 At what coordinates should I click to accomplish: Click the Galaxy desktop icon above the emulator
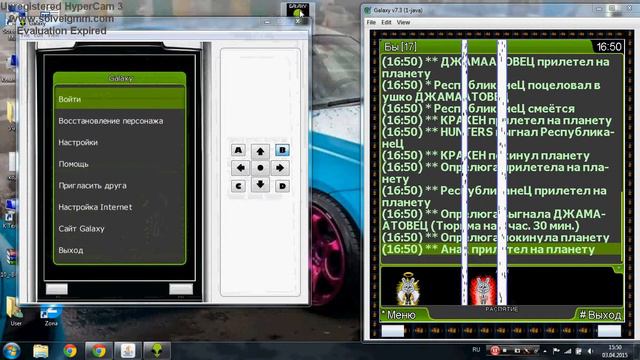coord(298,9)
